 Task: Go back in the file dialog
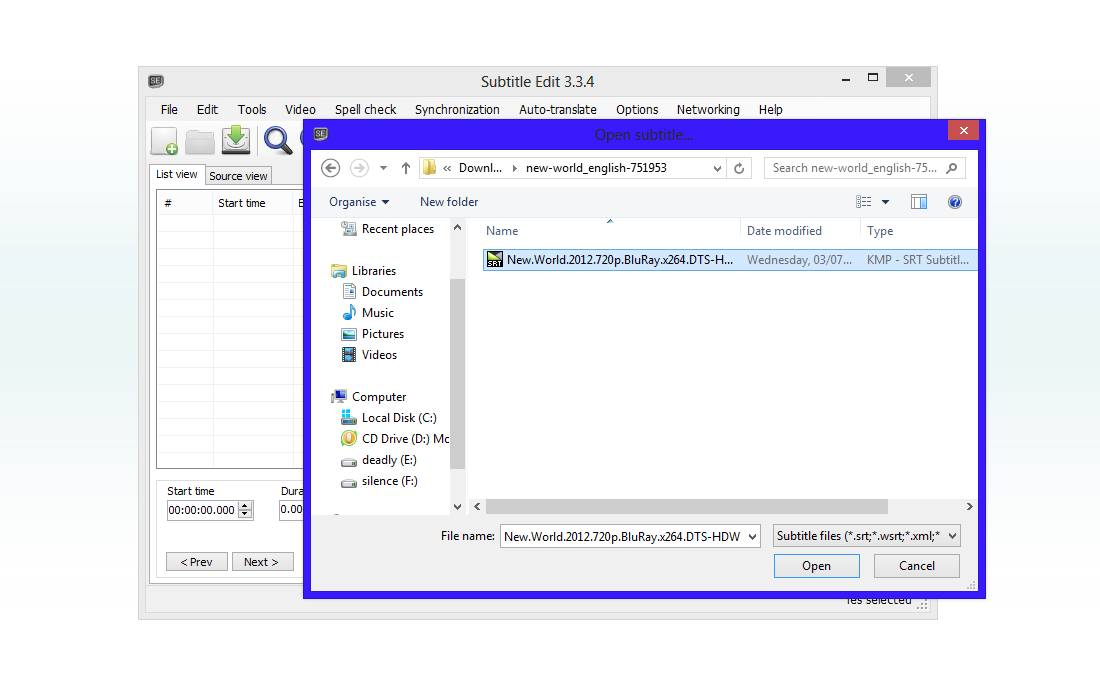coord(330,168)
